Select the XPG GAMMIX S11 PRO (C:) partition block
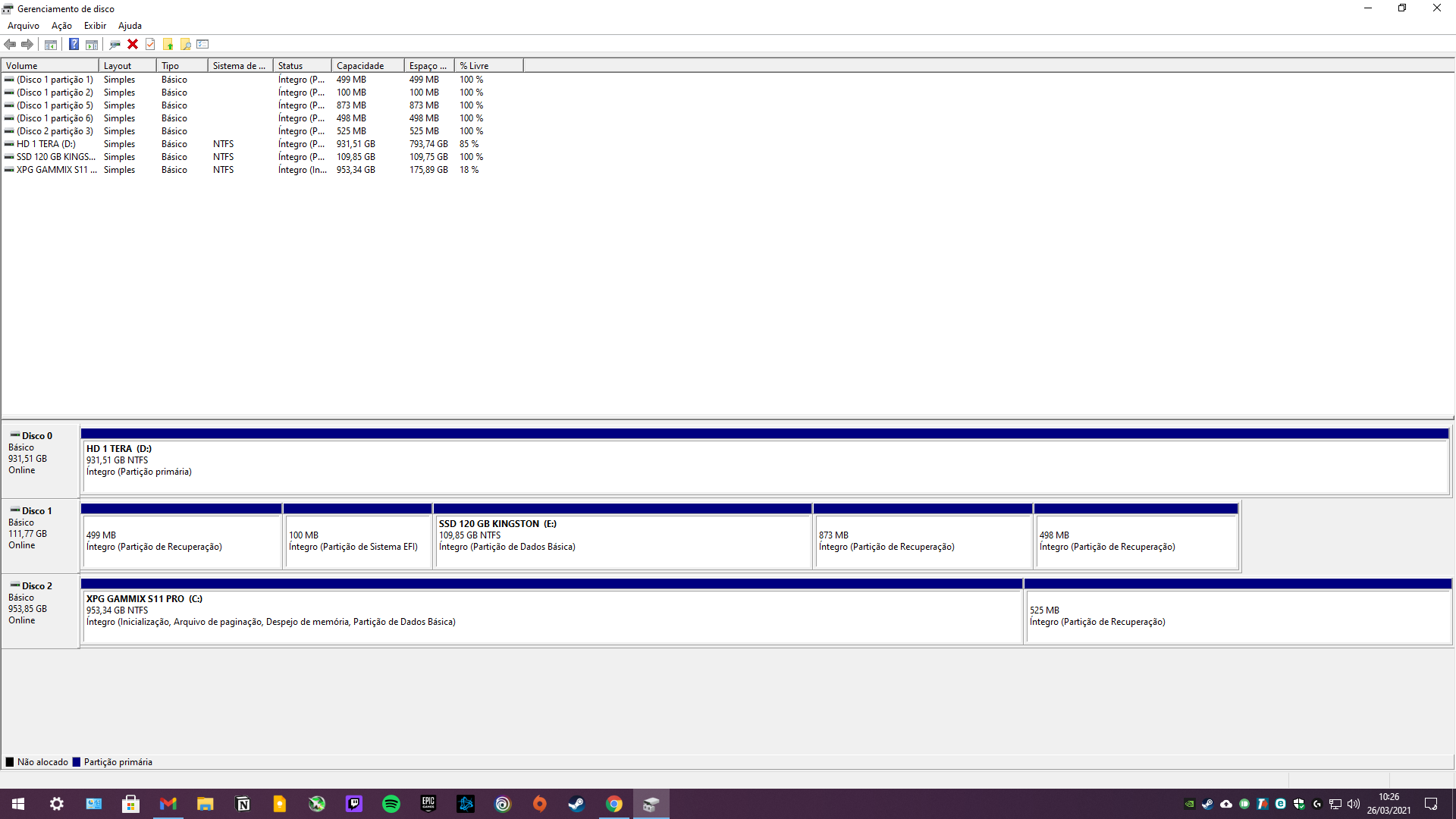 click(552, 611)
